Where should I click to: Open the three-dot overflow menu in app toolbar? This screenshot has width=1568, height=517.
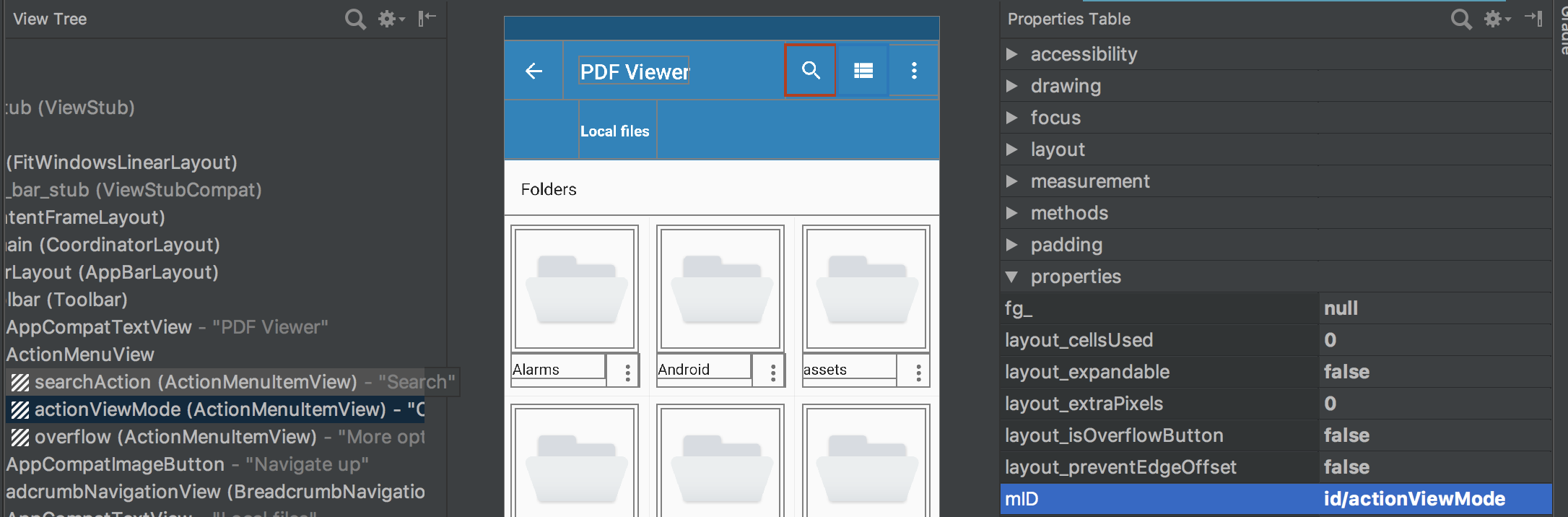click(914, 70)
